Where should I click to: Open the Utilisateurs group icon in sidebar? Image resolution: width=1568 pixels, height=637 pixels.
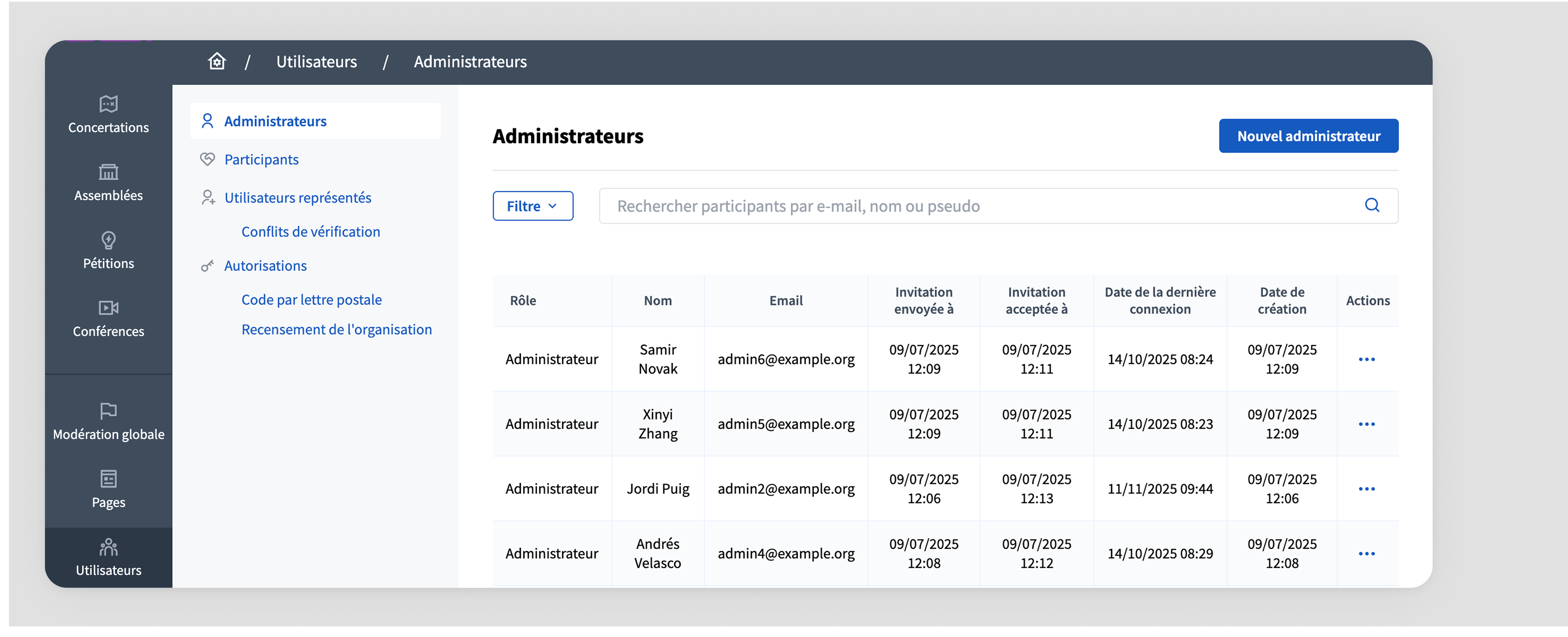[108, 547]
